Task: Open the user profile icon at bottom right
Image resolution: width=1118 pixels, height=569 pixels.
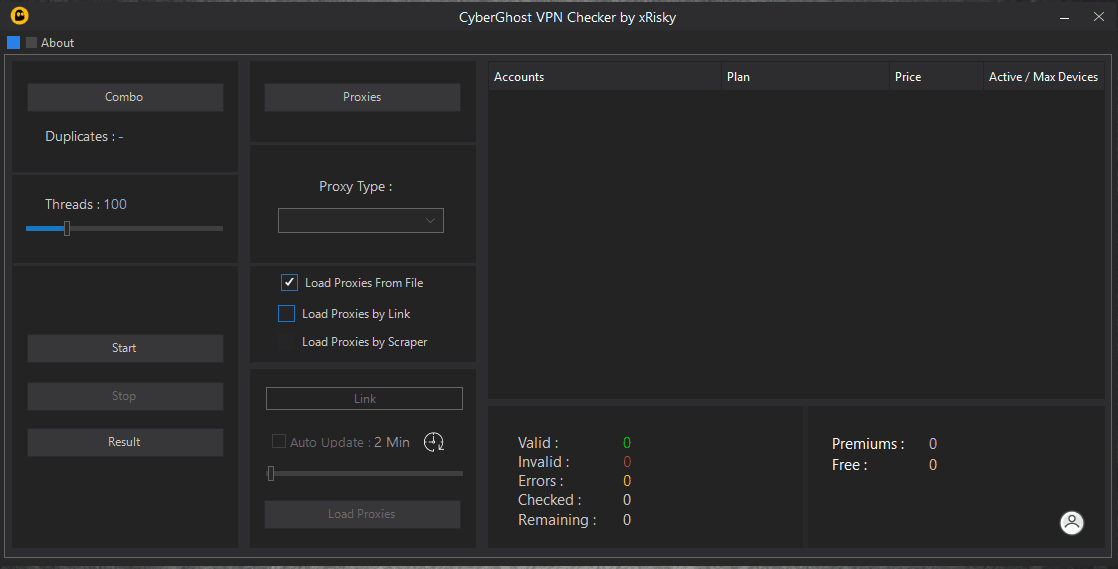Action: click(x=1071, y=522)
